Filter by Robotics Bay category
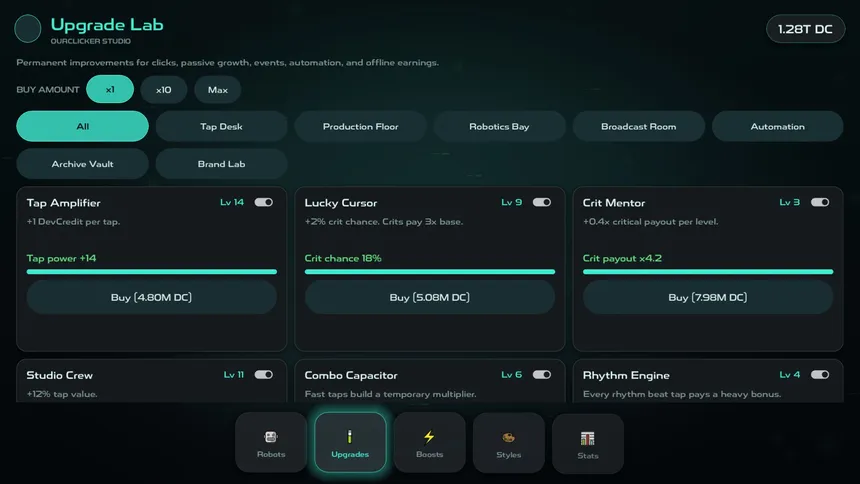Screen dimensions: 860x484 click(x=499, y=126)
